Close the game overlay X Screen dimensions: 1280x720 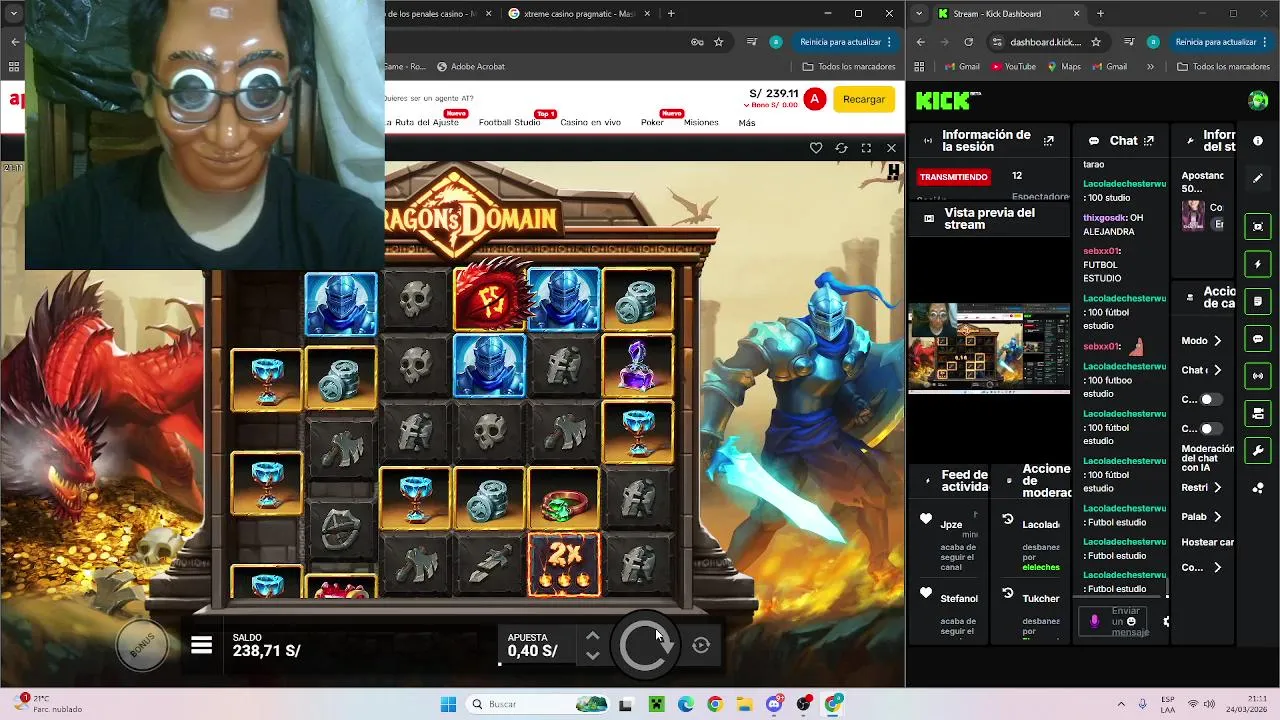pos(891,148)
